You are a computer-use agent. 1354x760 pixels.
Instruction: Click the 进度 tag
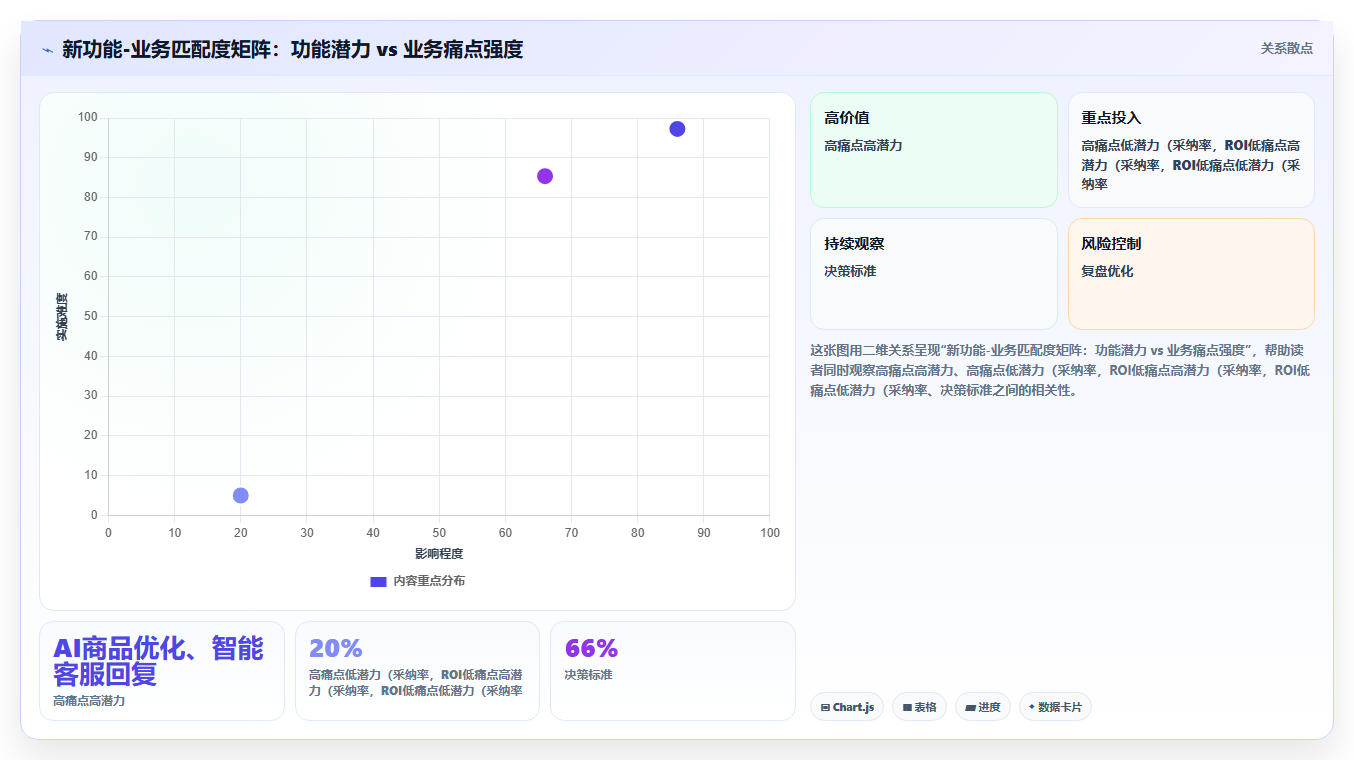point(983,707)
